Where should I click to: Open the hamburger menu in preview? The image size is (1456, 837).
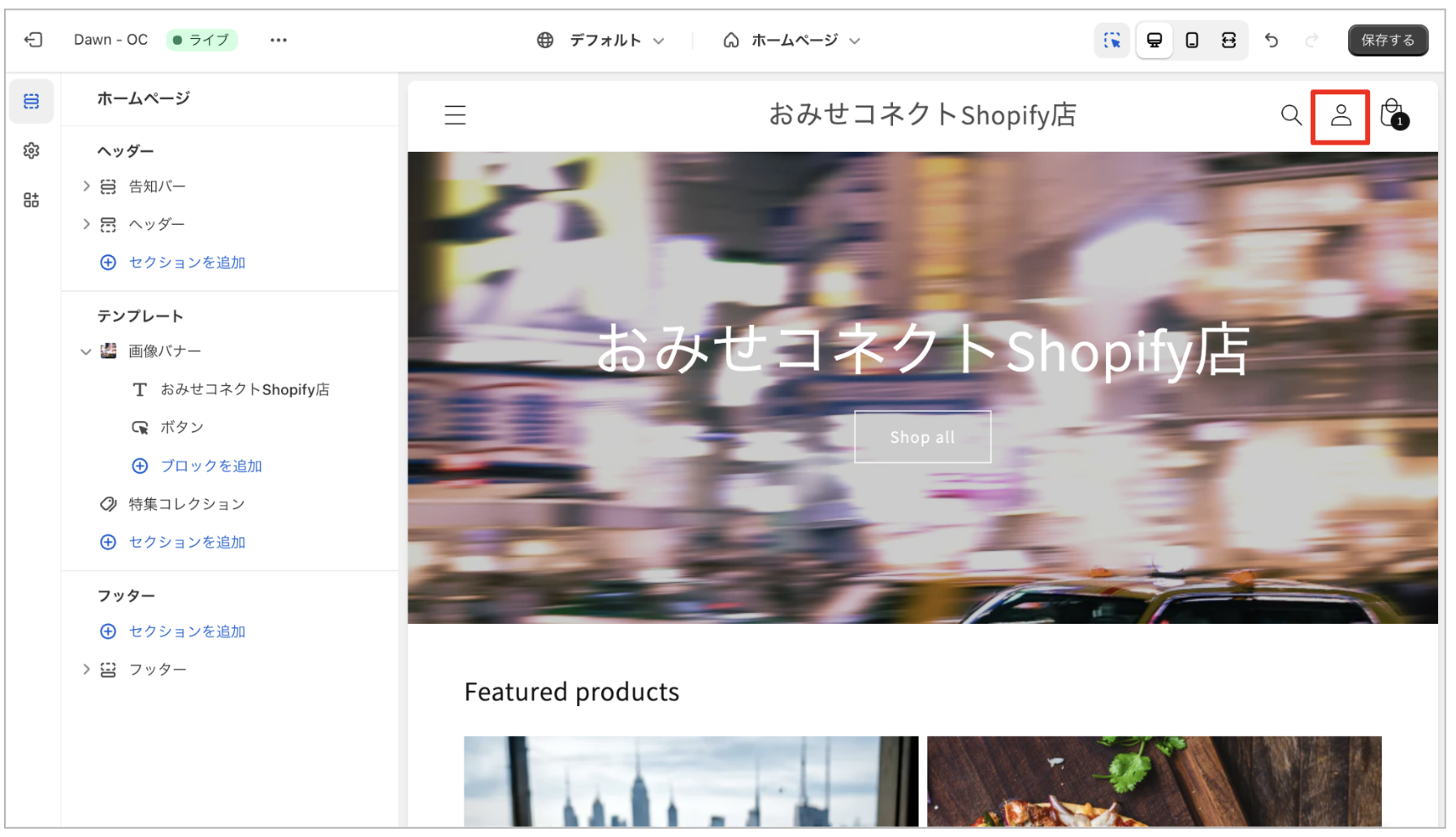(455, 115)
